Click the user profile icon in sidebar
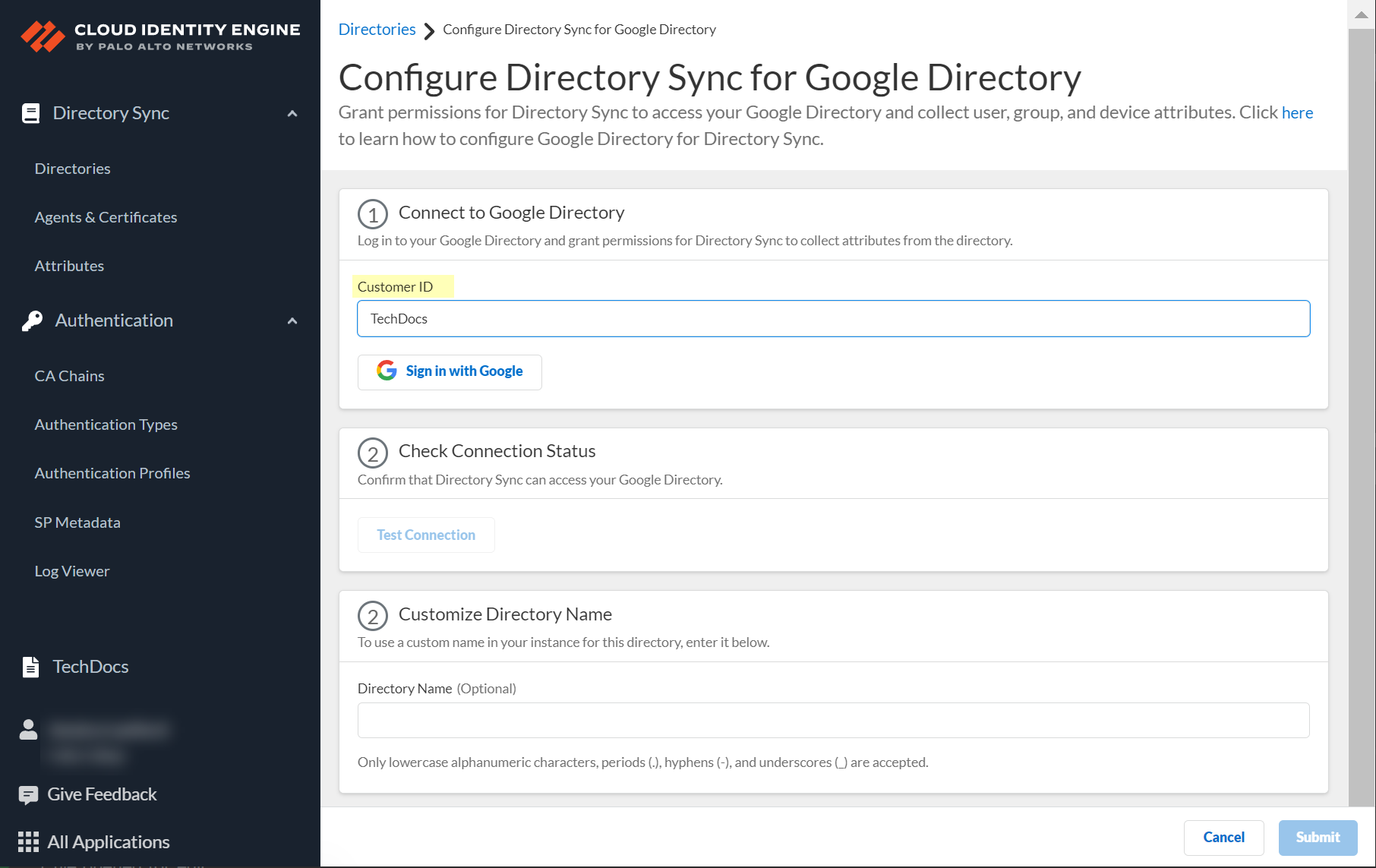 point(28,730)
